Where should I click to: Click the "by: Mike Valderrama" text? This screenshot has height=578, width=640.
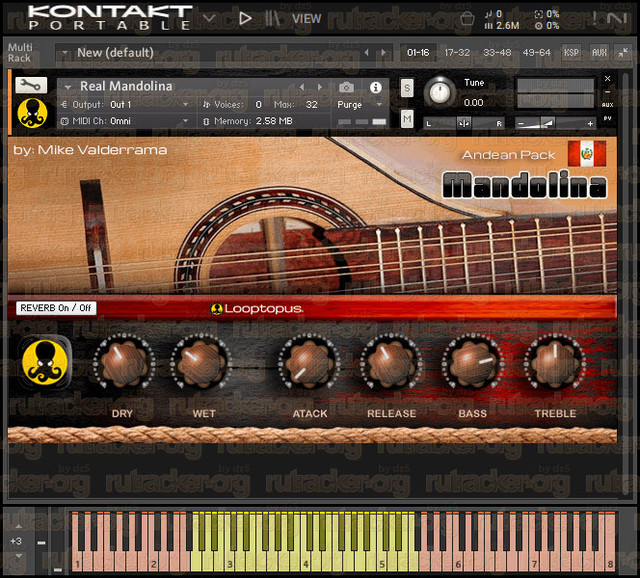coord(90,150)
